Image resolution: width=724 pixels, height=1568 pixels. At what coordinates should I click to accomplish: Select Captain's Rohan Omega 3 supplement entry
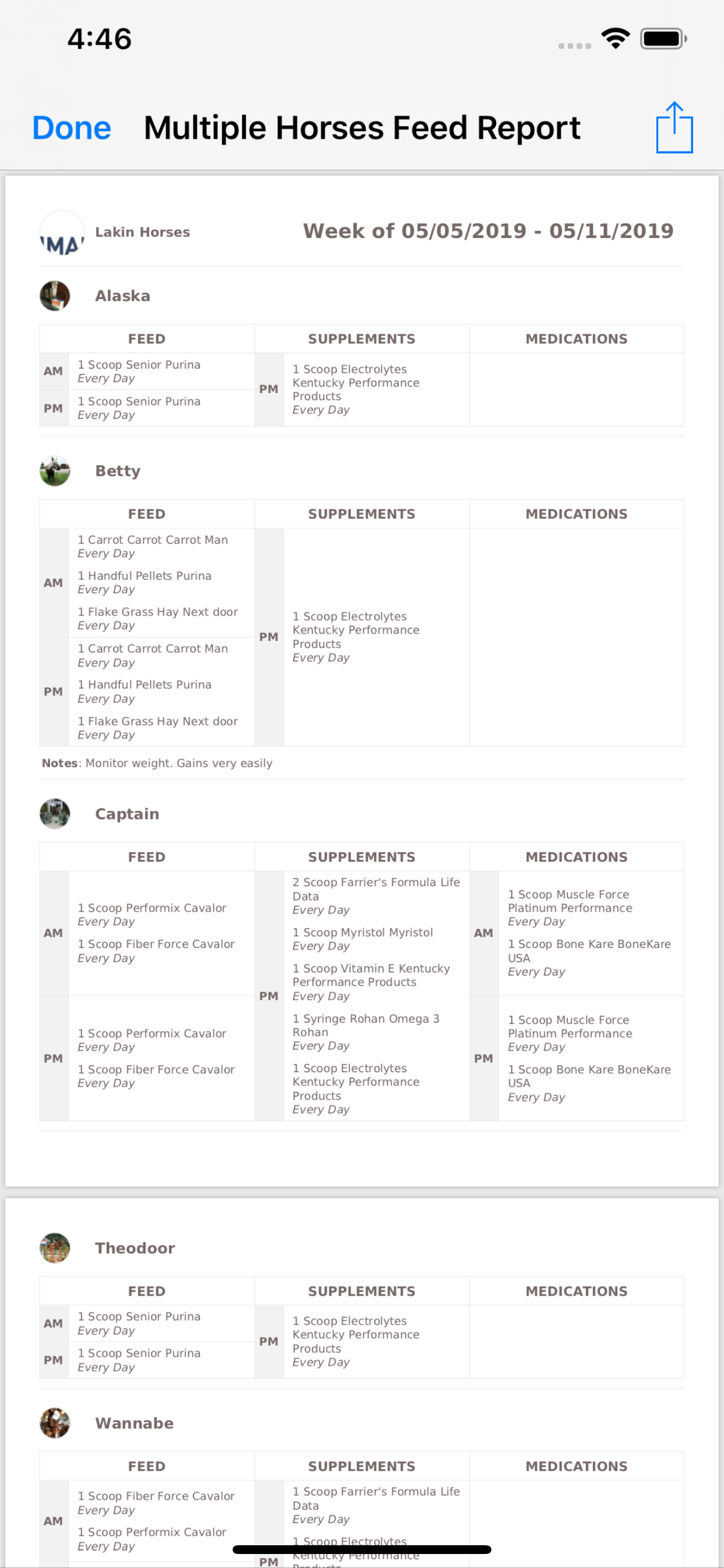tap(365, 1032)
